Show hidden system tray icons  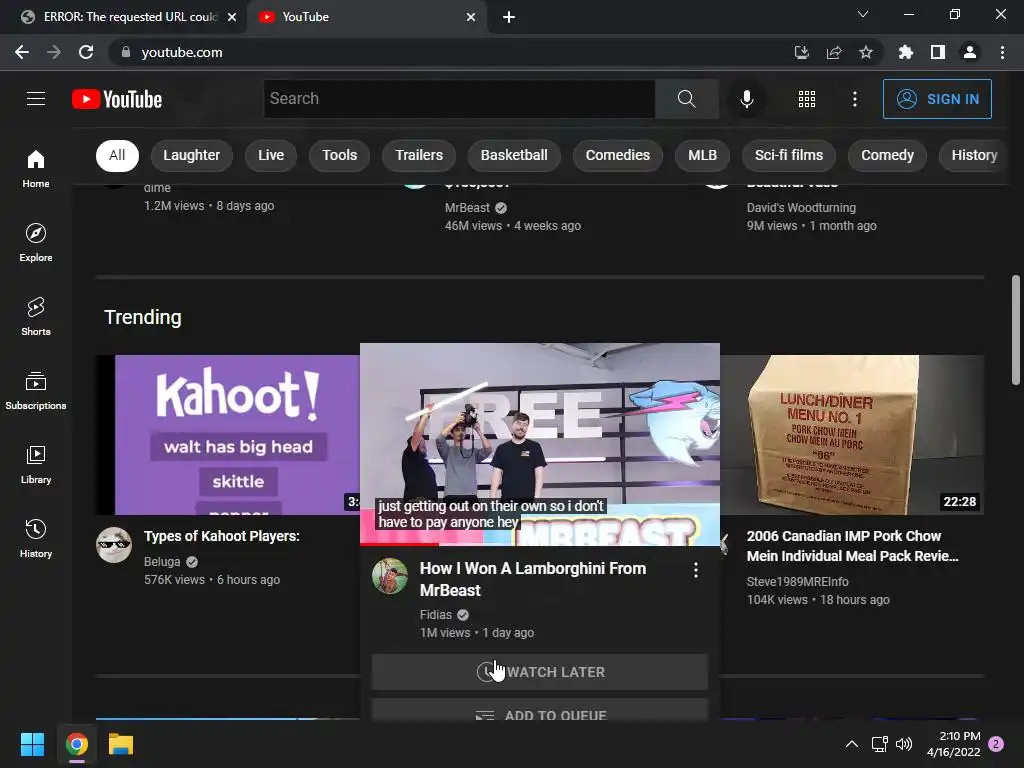852,744
